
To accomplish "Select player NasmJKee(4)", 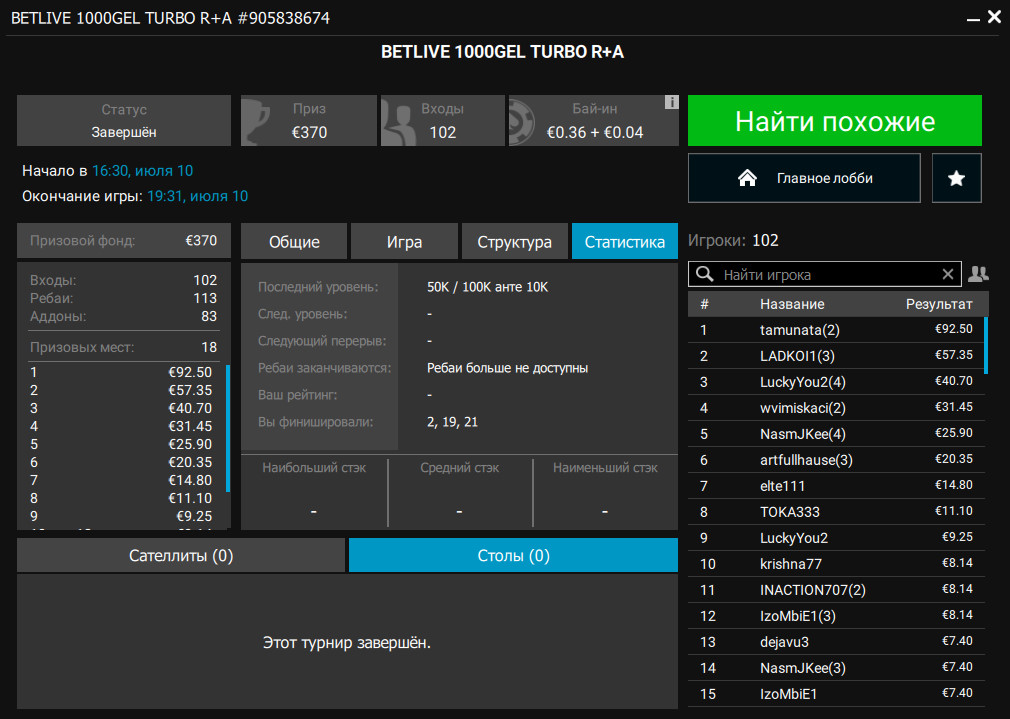I will [836, 434].
